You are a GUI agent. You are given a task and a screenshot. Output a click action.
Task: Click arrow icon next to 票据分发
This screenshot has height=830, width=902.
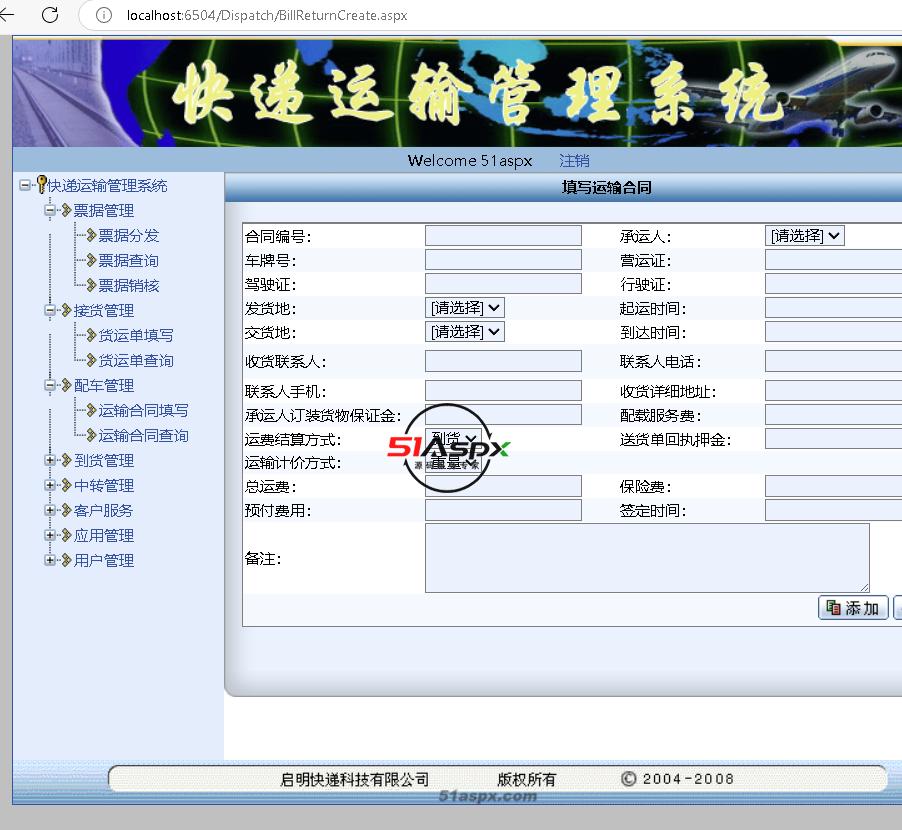pos(91,235)
